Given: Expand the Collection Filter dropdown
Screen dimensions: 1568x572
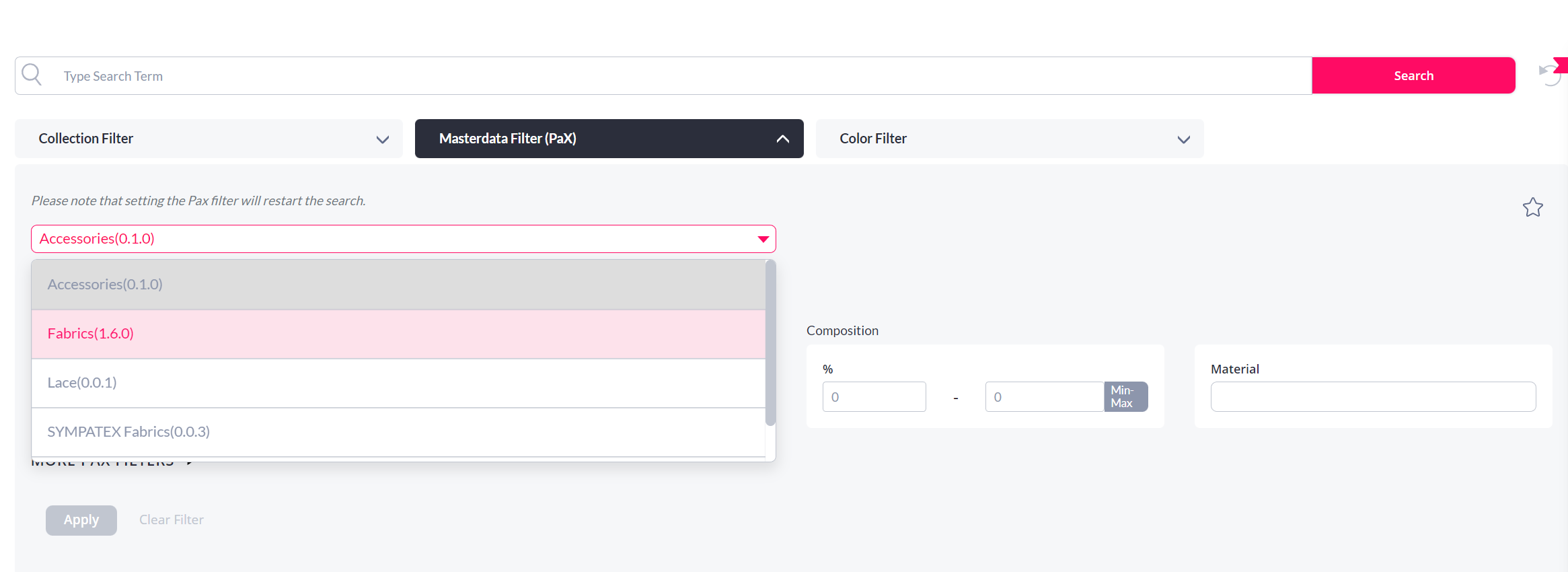Looking at the screenshot, I should pyautogui.click(x=209, y=139).
